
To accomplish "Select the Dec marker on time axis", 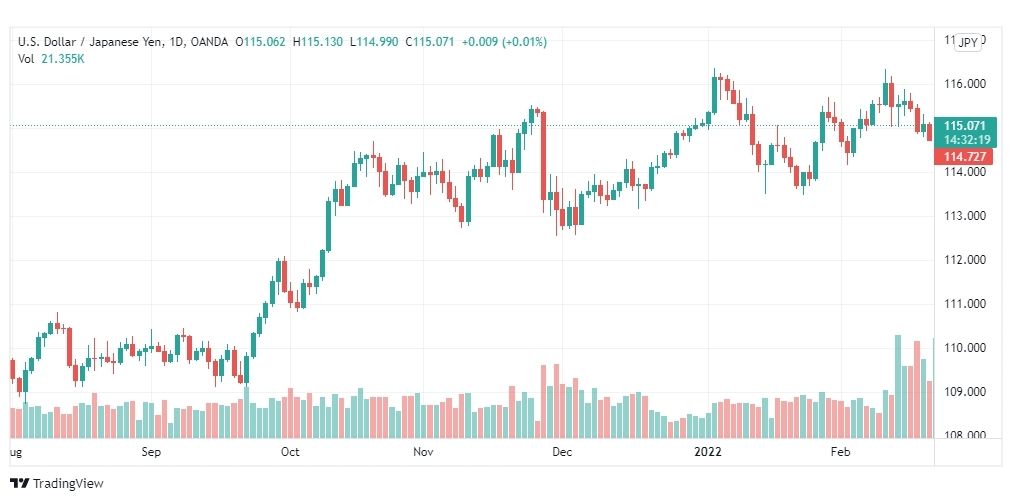I will click(x=562, y=452).
